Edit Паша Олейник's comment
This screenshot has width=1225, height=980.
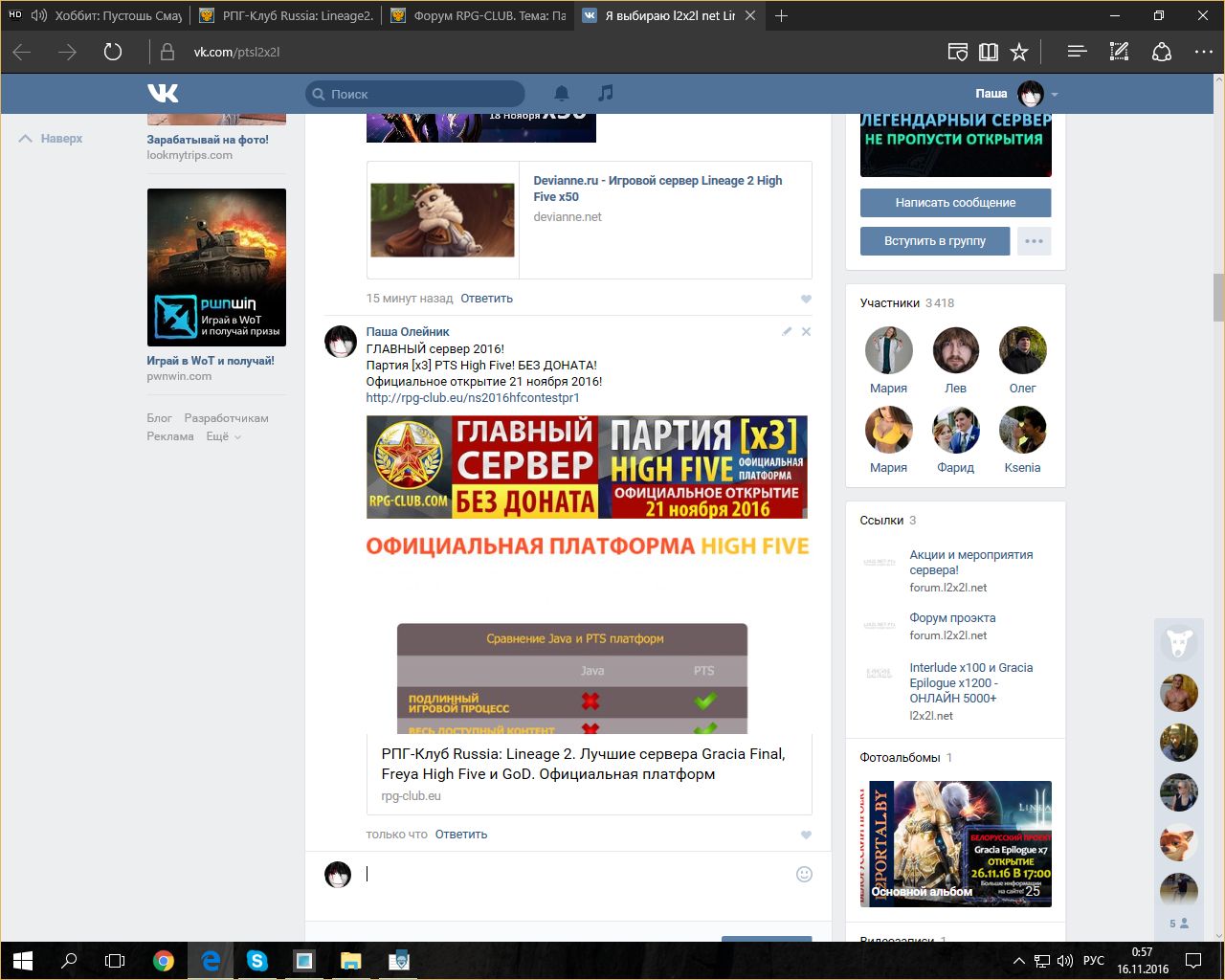point(787,331)
